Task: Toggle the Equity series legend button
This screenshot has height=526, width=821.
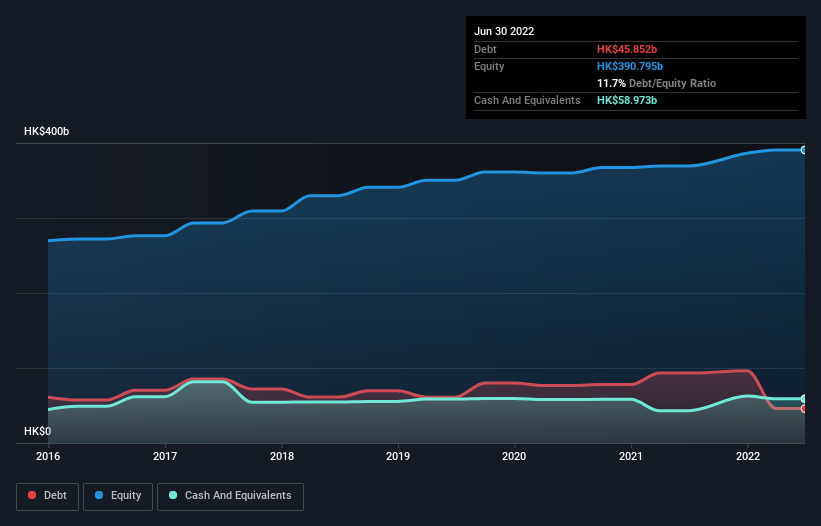Action: point(118,496)
